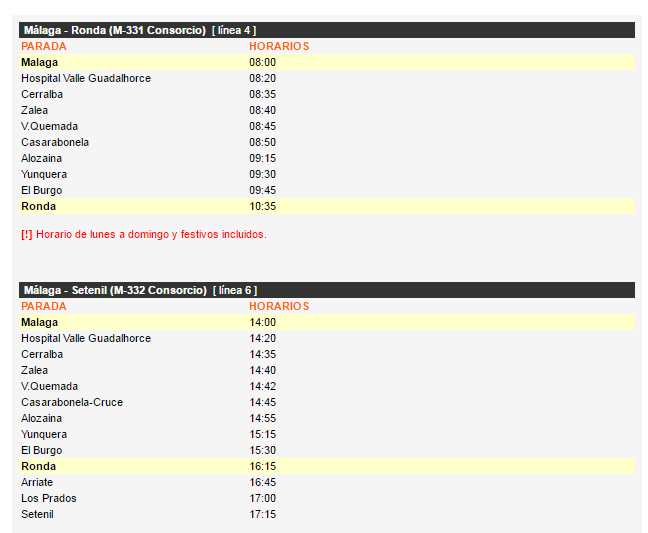Click the 08:20 Hospital Valle Guadalhorce time

262,79
